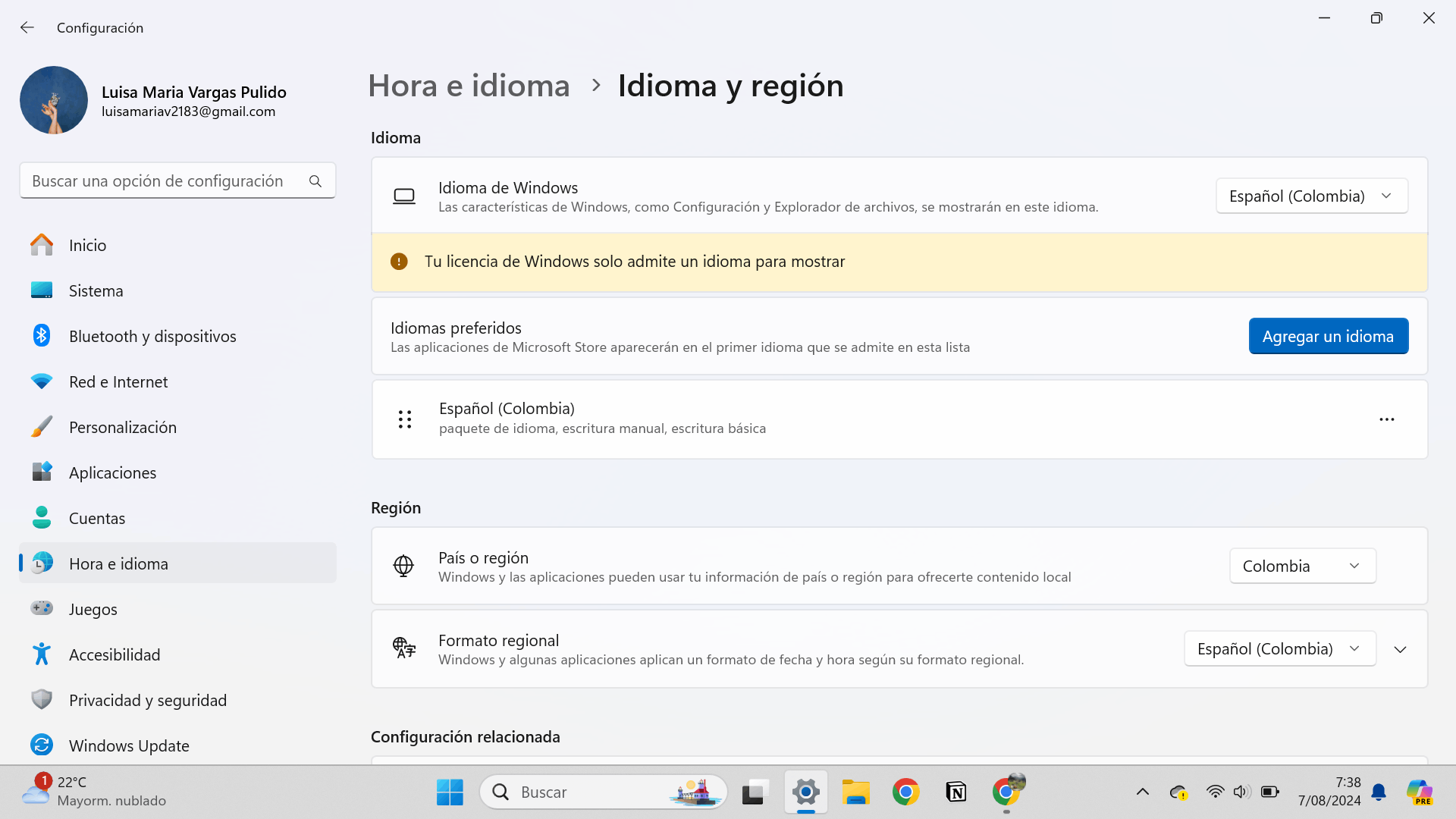Select Juegos in the sidebar menu

[93, 609]
